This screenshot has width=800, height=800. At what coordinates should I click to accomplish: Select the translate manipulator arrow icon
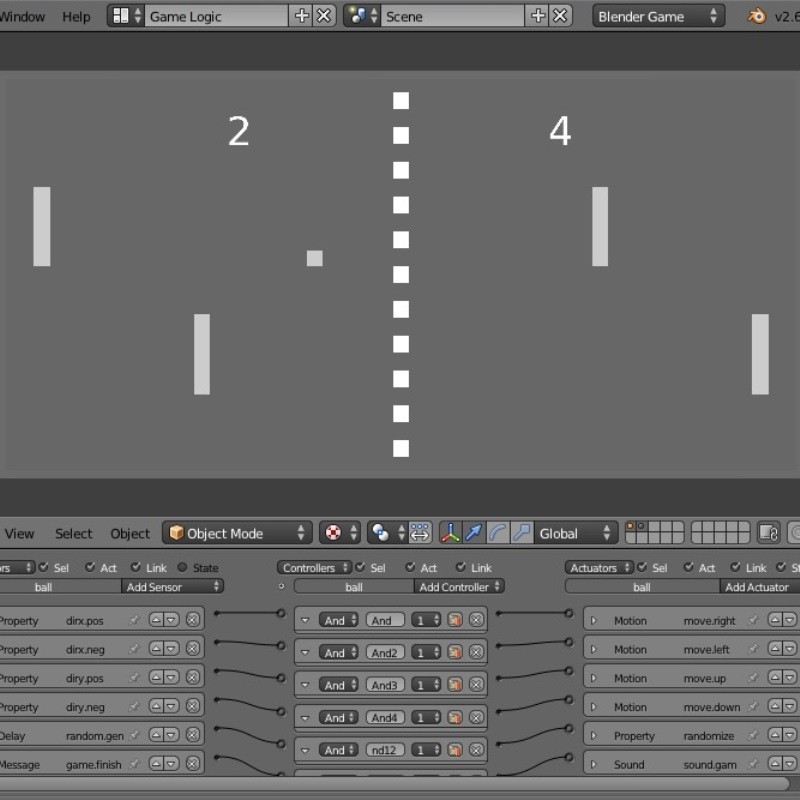pyautogui.click(x=472, y=533)
